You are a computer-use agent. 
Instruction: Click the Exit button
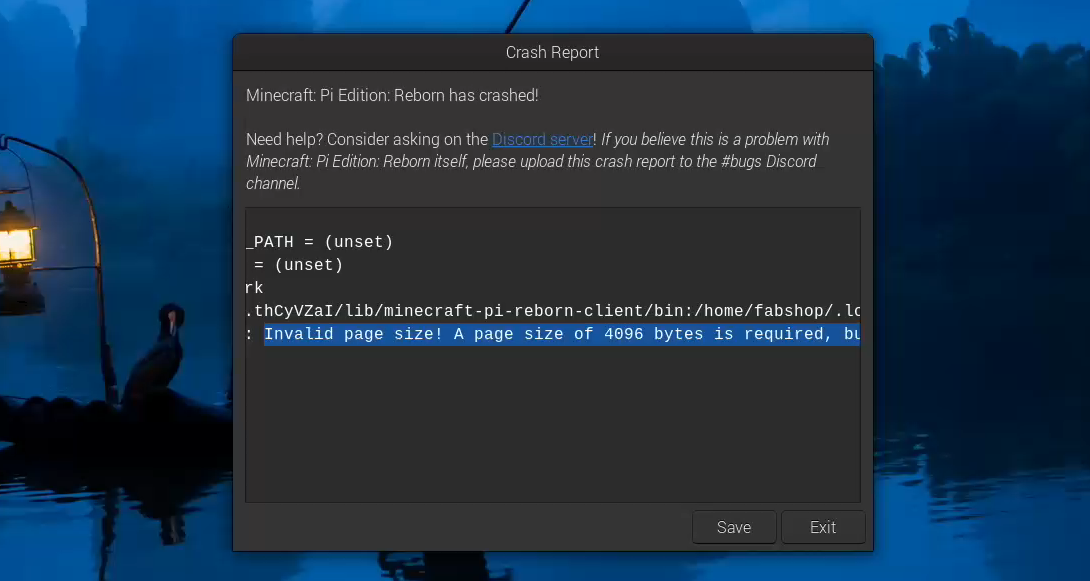[823, 527]
